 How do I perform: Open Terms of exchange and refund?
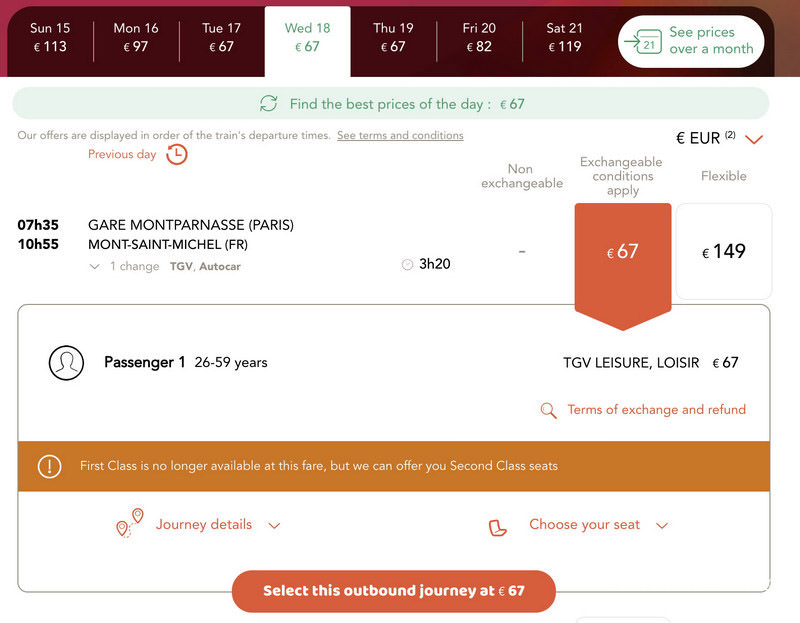[657, 409]
